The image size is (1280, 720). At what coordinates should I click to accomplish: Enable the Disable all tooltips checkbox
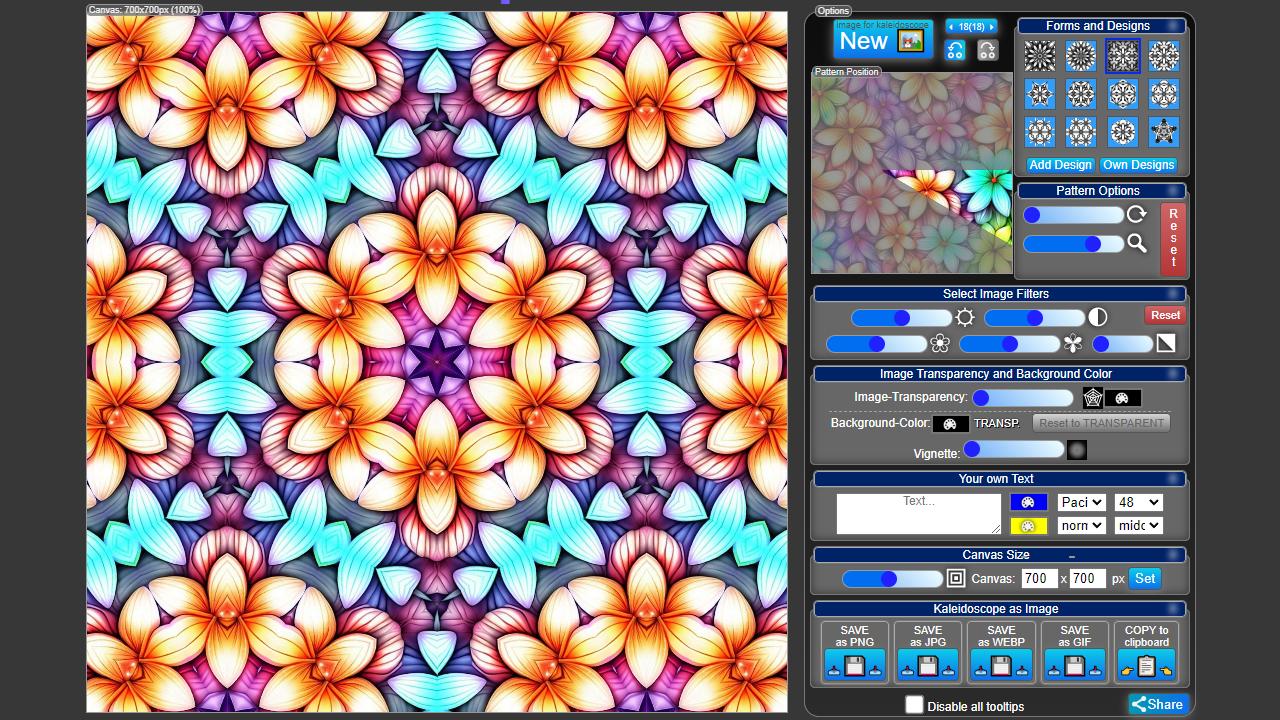tap(914, 705)
